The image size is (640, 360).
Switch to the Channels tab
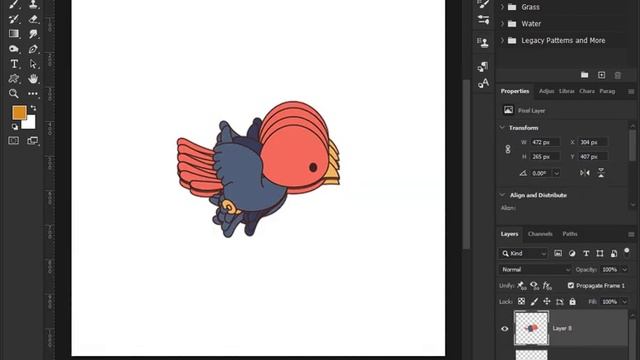point(540,234)
